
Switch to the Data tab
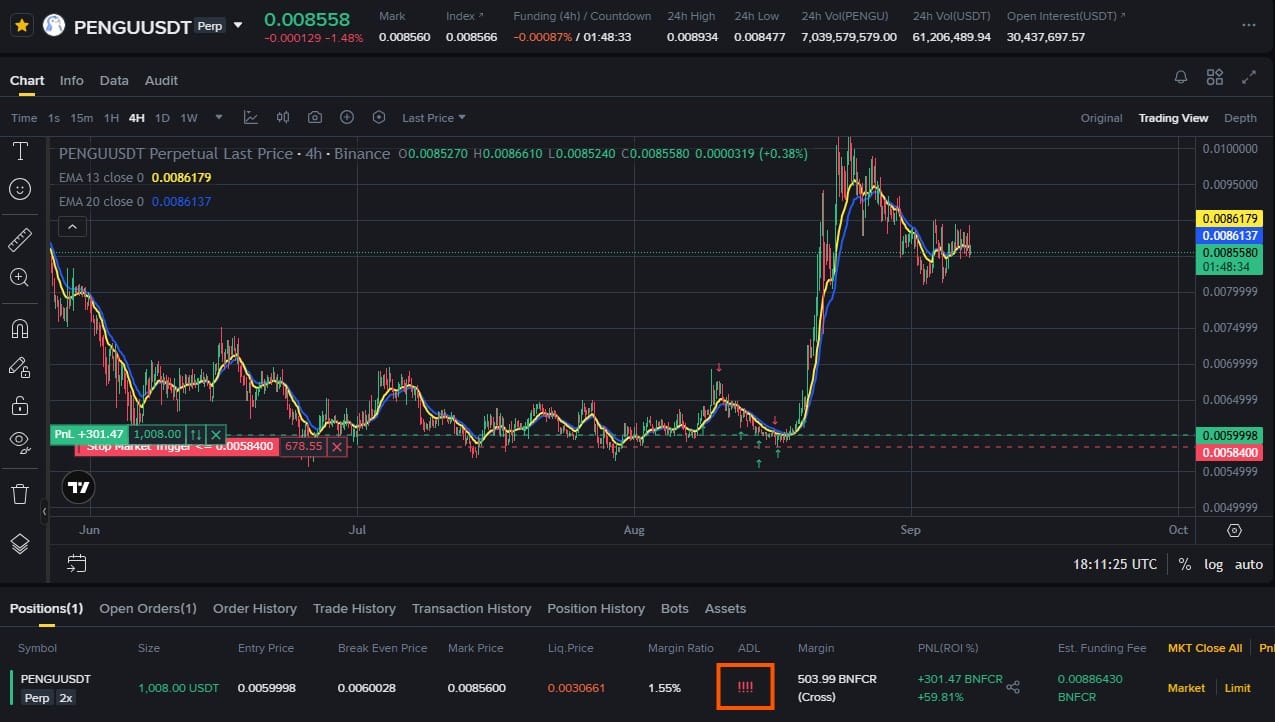pos(114,80)
